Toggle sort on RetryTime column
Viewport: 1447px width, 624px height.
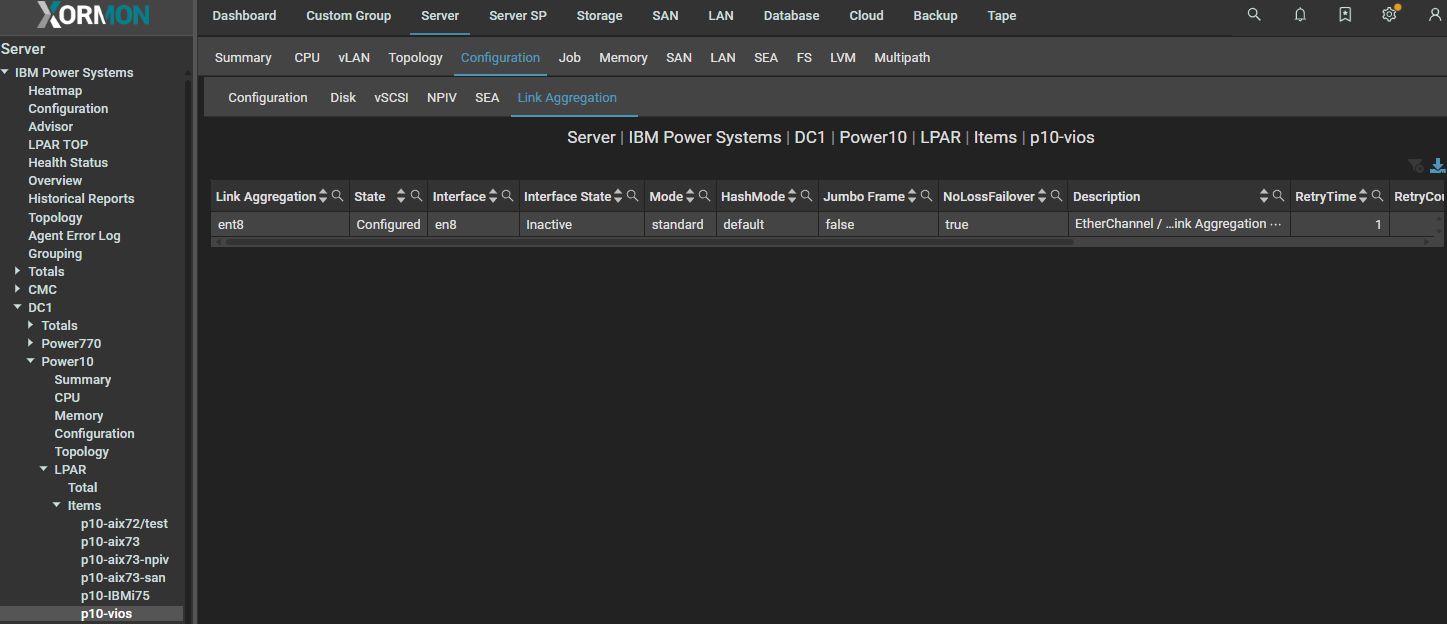[1363, 196]
